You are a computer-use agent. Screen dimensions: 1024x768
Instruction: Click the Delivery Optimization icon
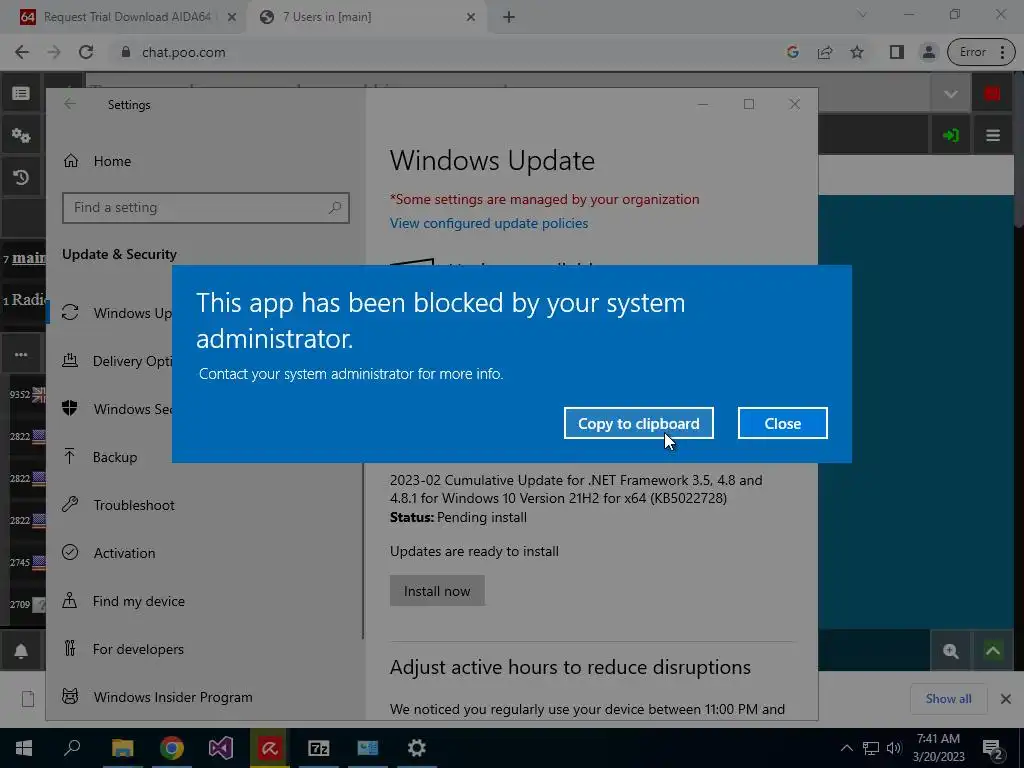point(70,360)
